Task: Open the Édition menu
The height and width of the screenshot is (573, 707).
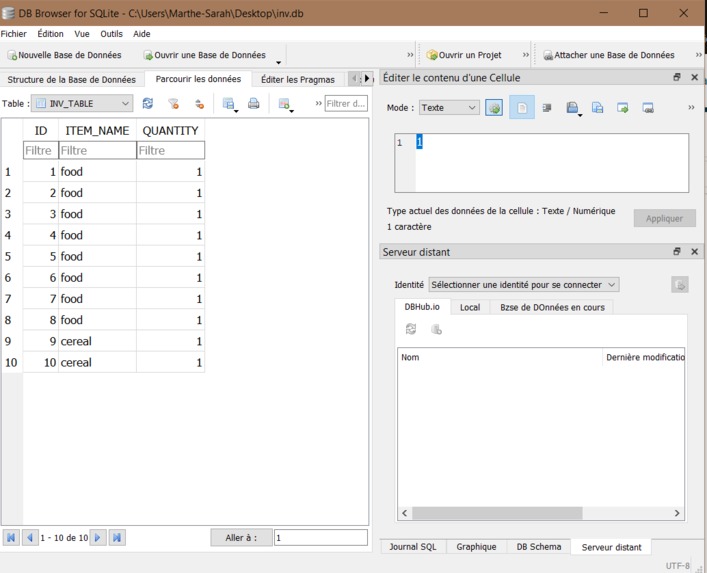Action: coord(50,34)
